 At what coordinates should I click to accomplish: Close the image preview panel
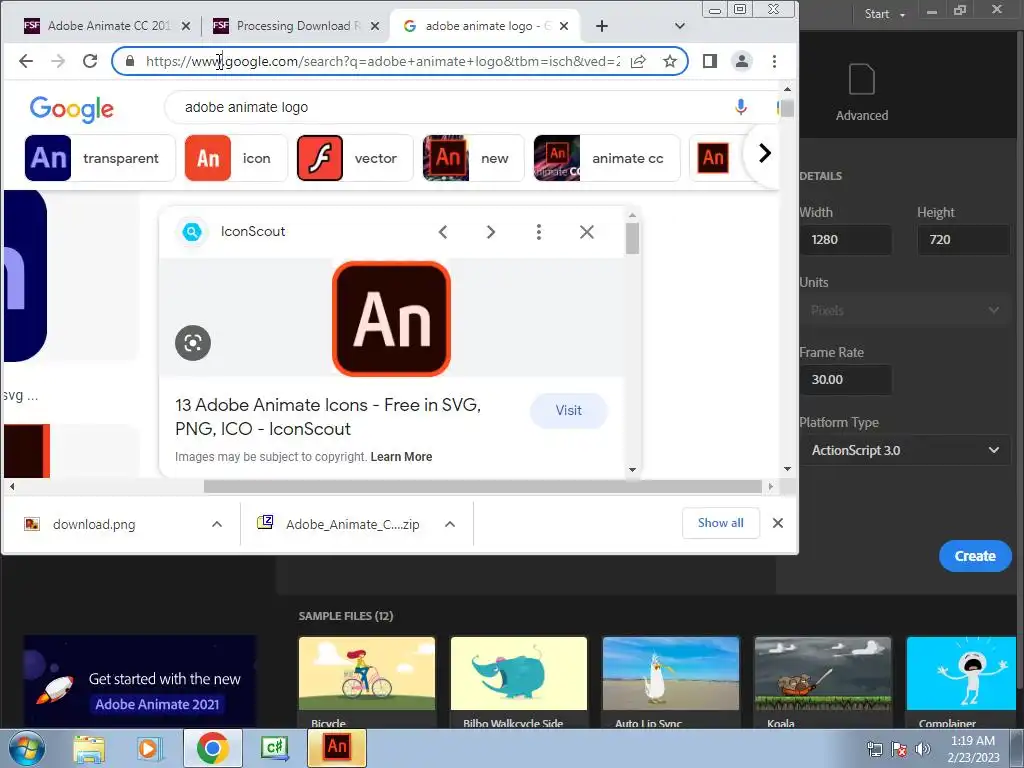587,232
